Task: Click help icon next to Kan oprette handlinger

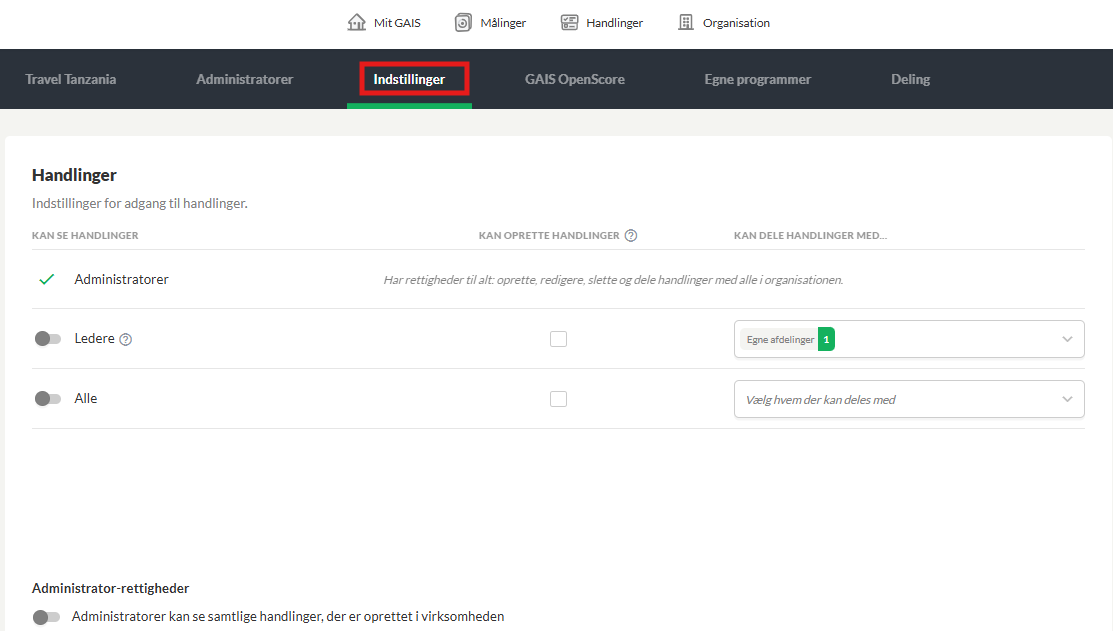Action: click(x=631, y=236)
